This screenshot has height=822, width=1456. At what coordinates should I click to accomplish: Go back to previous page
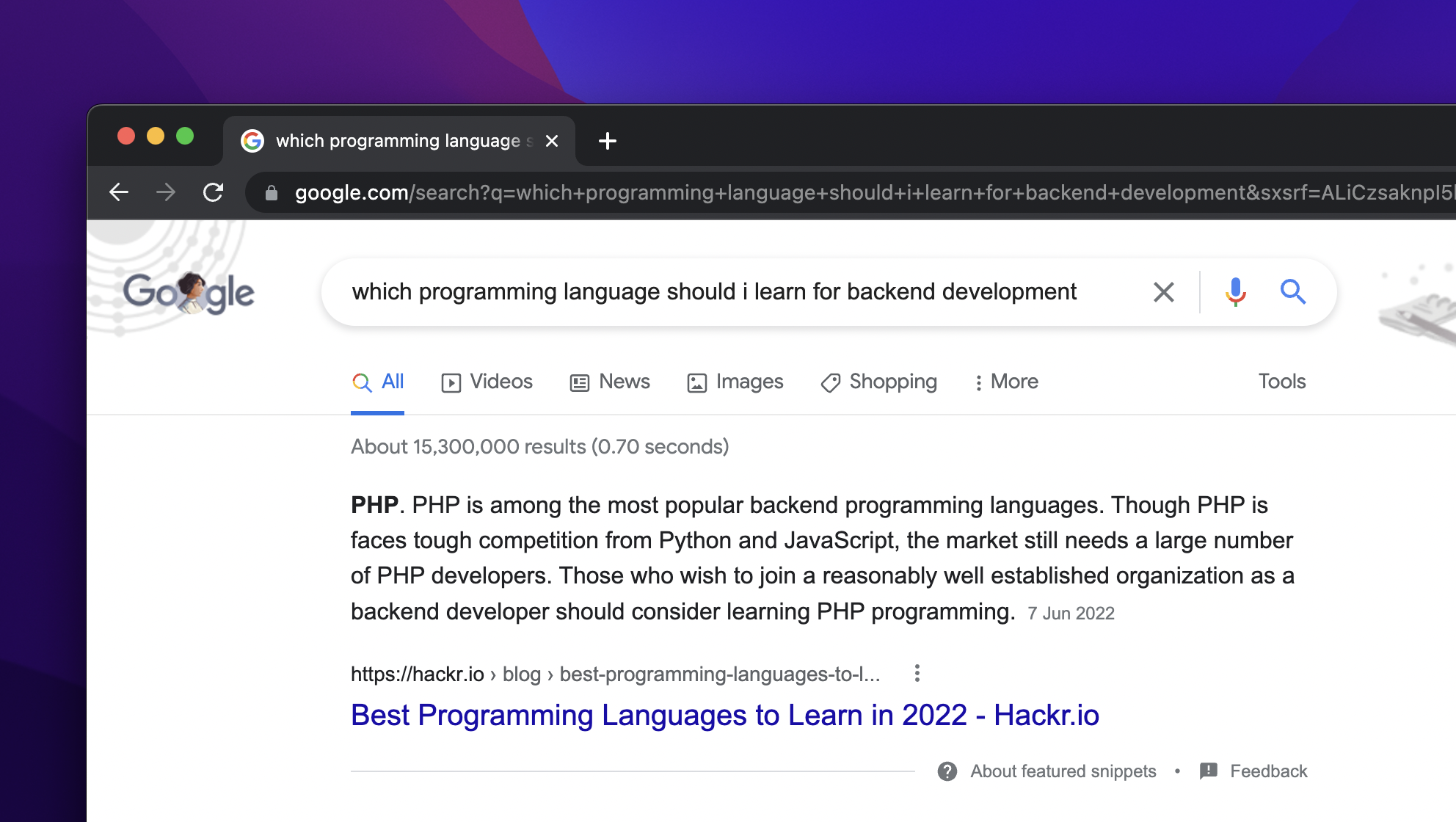point(119,192)
